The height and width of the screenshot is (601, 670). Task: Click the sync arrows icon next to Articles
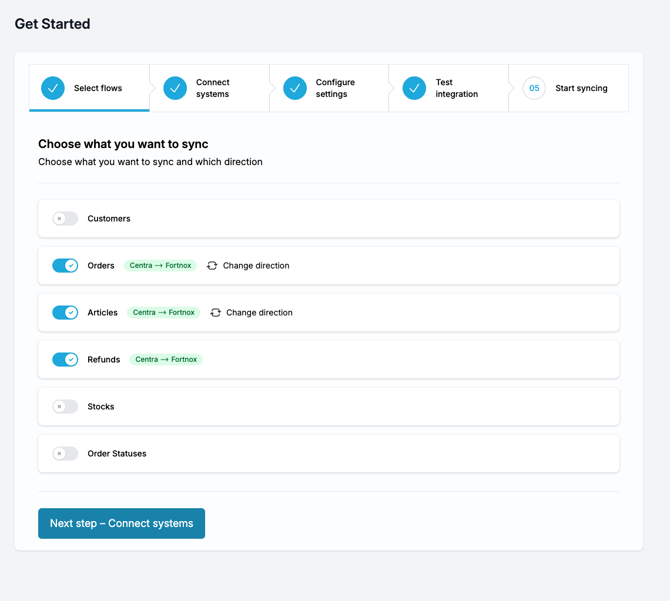215,313
